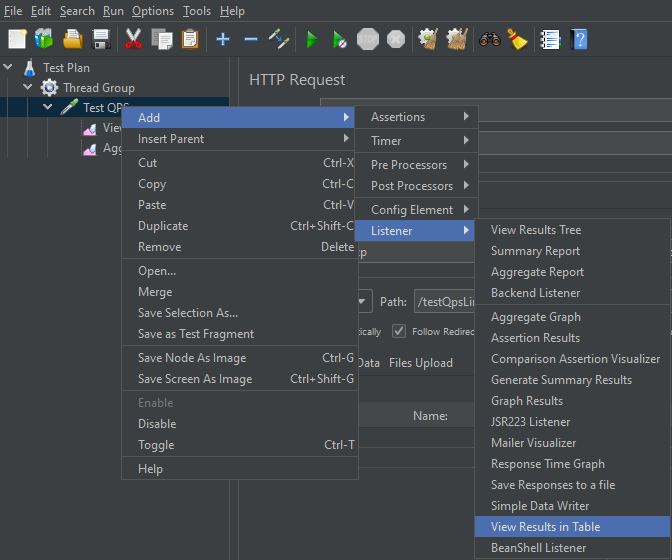Open the Options menu
The height and width of the screenshot is (560, 672).
(x=153, y=11)
